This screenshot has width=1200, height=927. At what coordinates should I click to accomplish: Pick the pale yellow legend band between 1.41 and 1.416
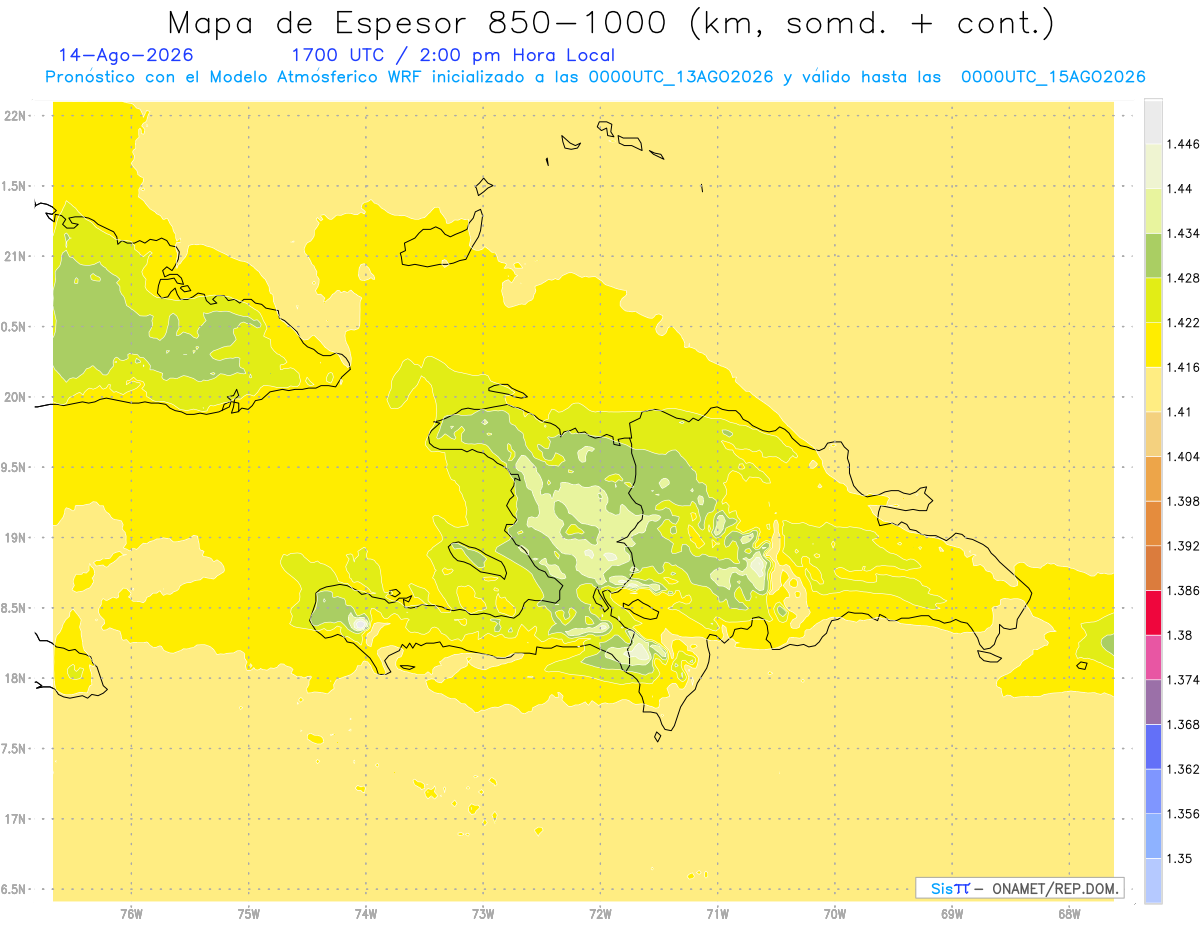tap(1153, 389)
